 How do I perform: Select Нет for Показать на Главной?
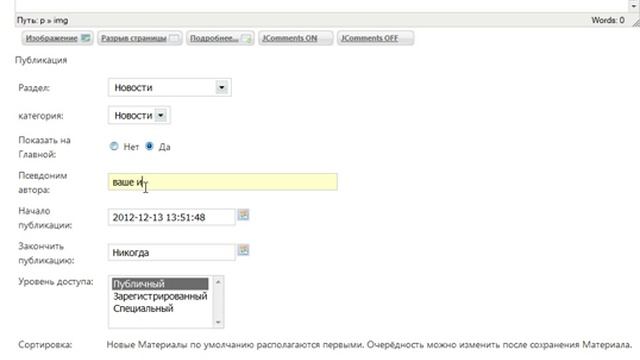114,146
